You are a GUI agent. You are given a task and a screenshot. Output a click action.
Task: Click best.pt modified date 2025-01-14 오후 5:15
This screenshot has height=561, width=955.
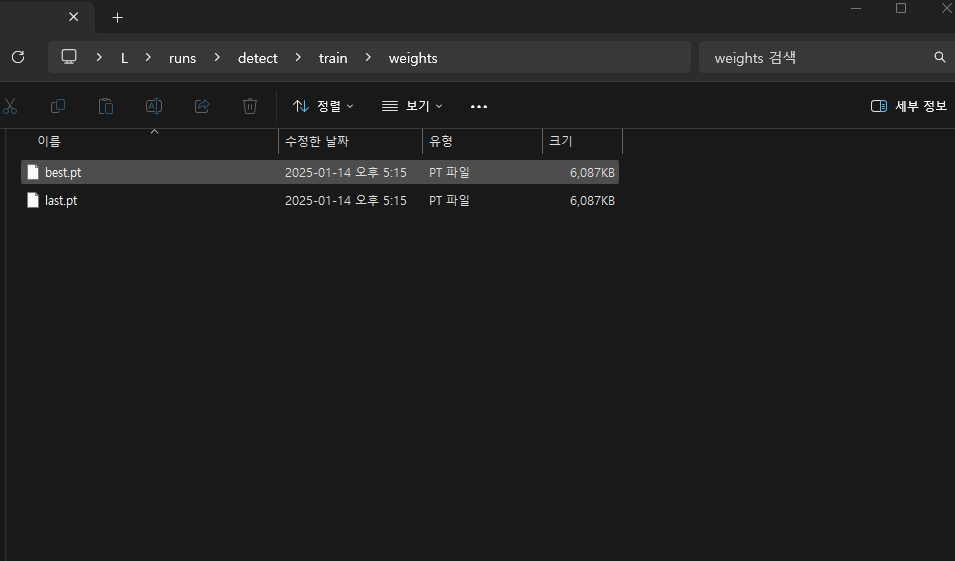(x=345, y=172)
